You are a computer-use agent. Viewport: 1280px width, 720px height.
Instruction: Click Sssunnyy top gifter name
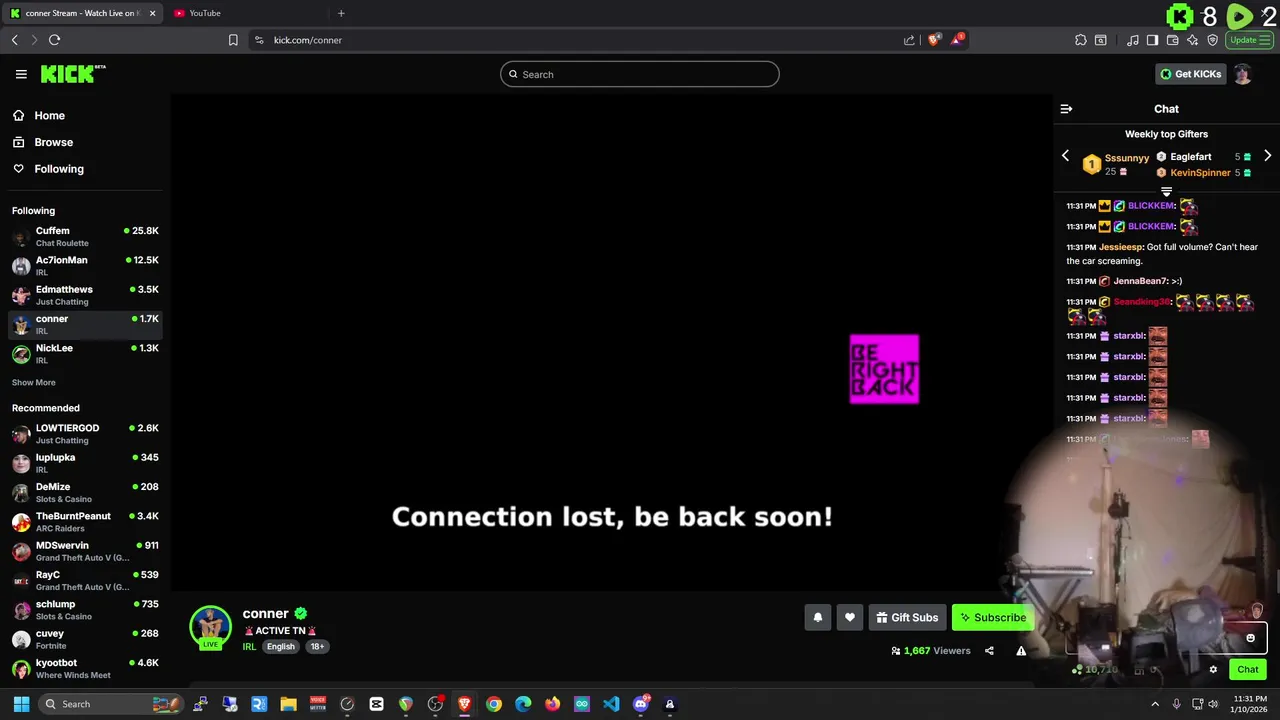(x=1127, y=158)
